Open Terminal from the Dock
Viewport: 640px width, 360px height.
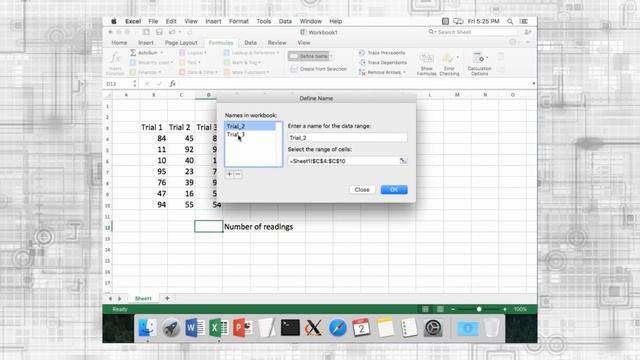290,328
